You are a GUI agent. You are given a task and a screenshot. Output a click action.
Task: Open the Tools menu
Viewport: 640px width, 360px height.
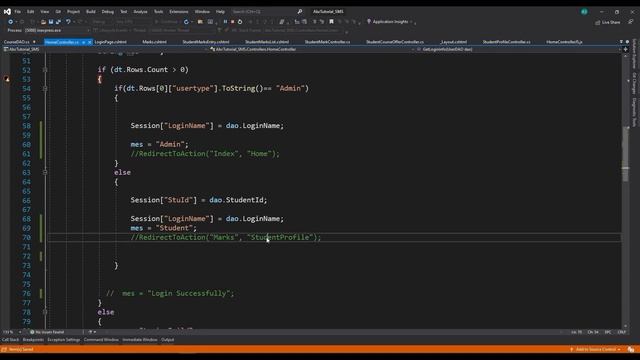[158, 12]
